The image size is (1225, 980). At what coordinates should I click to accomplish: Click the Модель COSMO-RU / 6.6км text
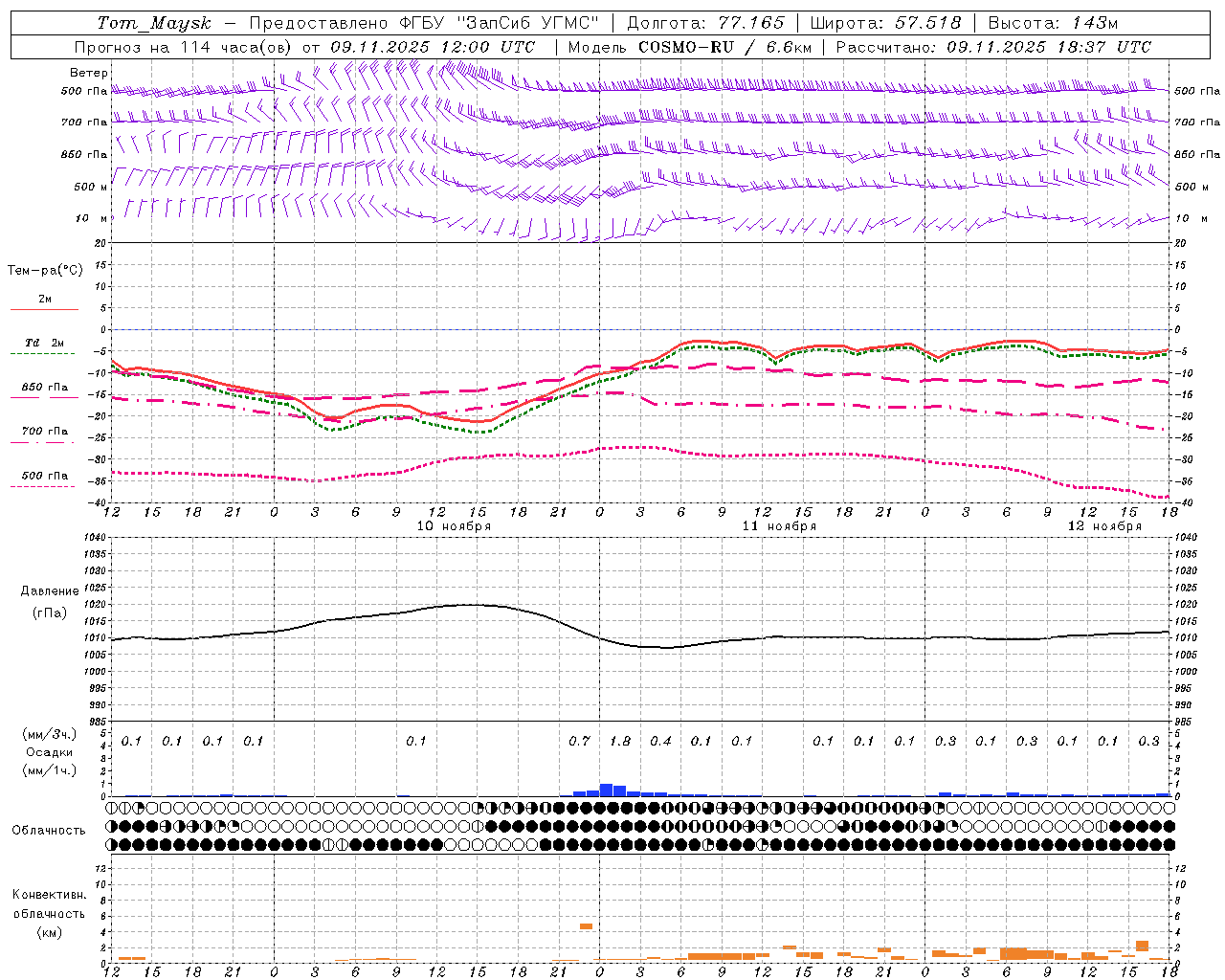click(689, 47)
